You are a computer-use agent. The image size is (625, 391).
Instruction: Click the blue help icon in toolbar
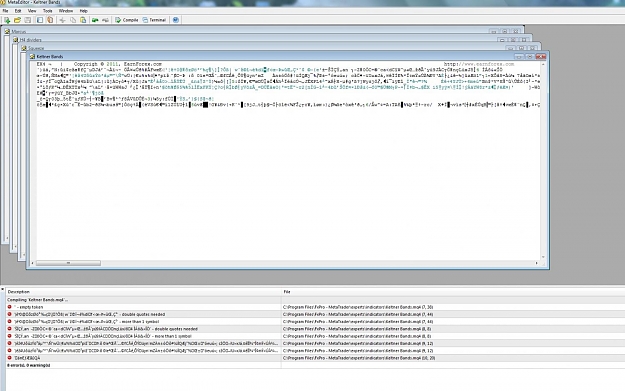[176, 20]
